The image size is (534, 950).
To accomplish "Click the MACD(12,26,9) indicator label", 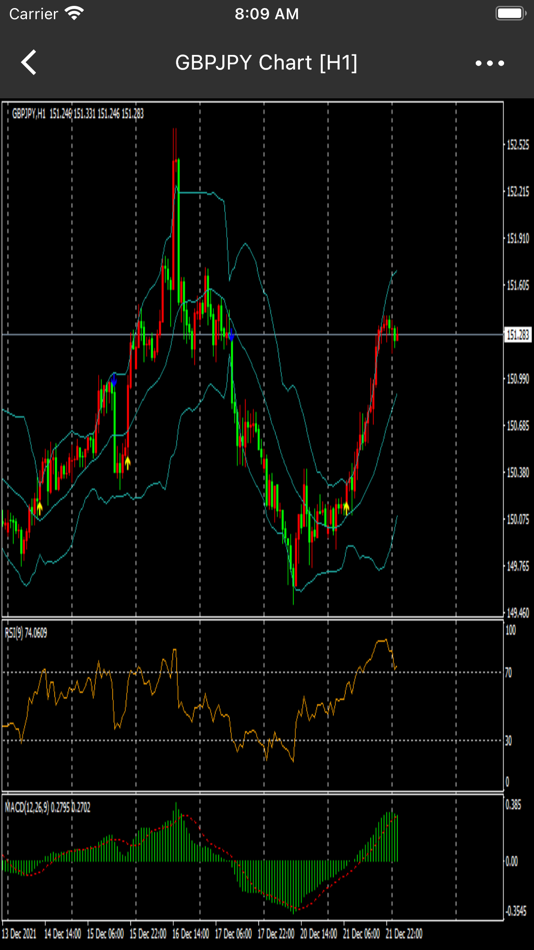I will [x=47, y=808].
